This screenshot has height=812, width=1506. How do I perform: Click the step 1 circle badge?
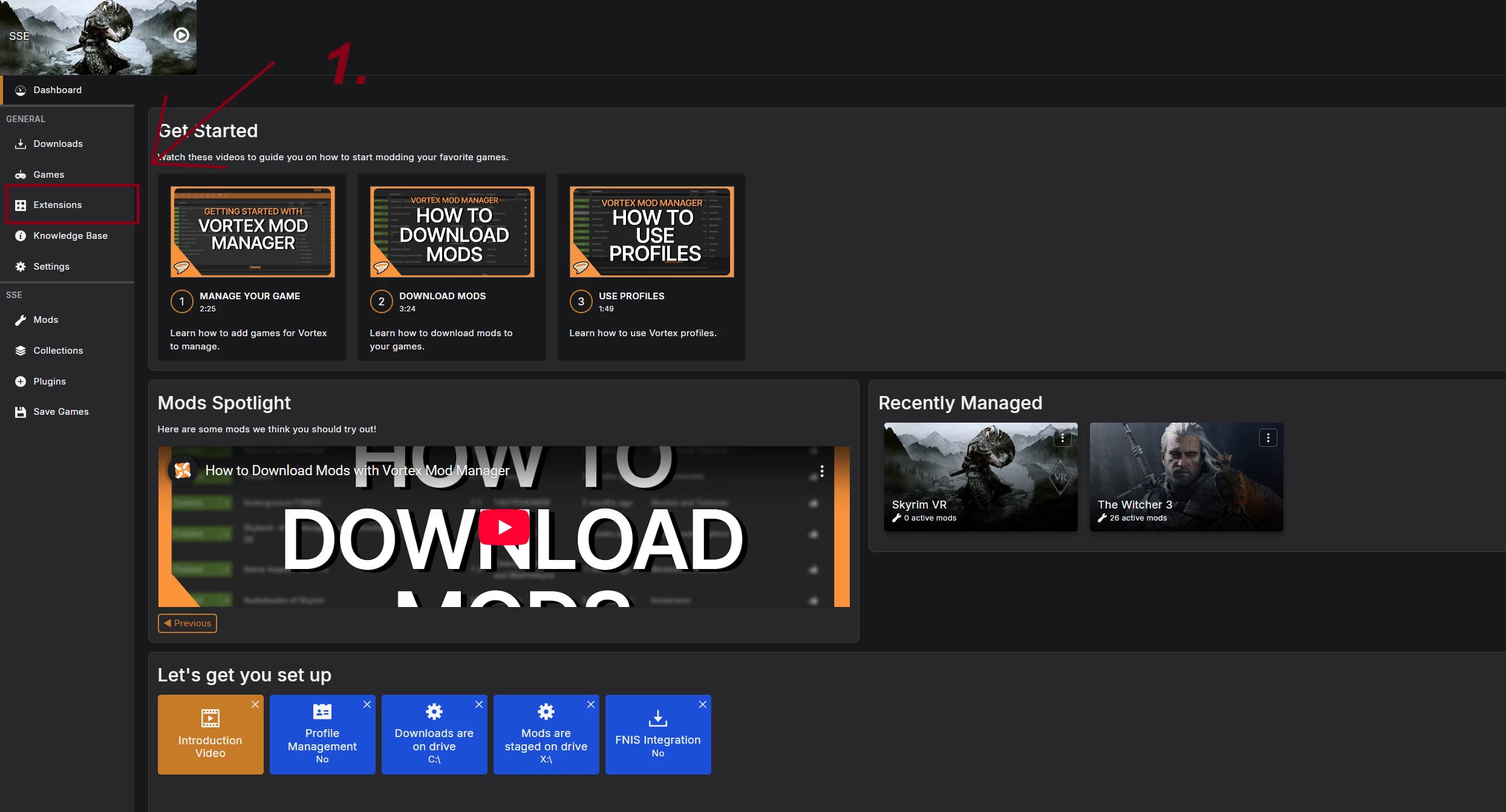[x=181, y=302]
